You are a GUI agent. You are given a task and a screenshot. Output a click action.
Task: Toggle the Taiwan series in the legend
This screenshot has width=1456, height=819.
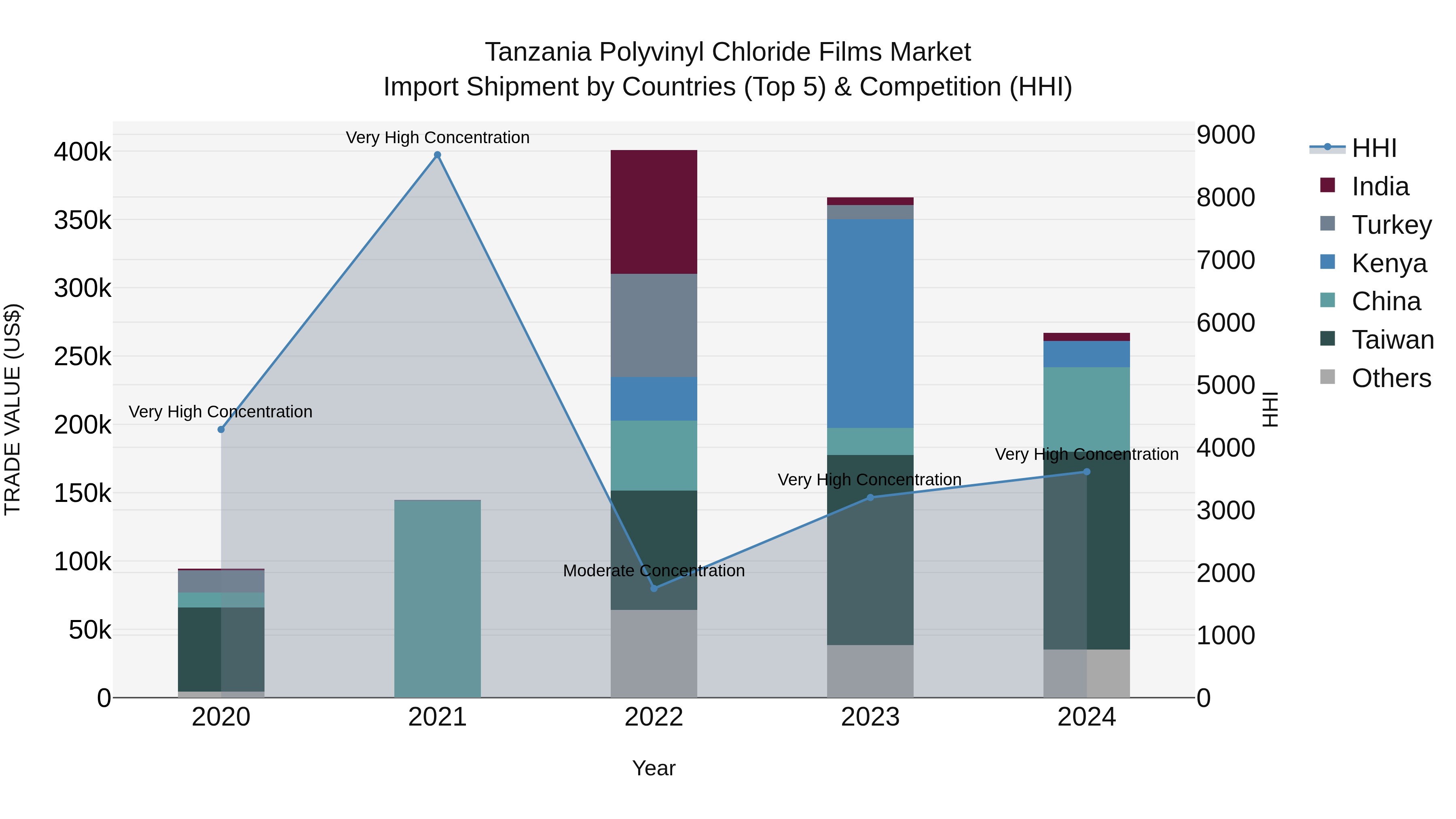(1377, 340)
